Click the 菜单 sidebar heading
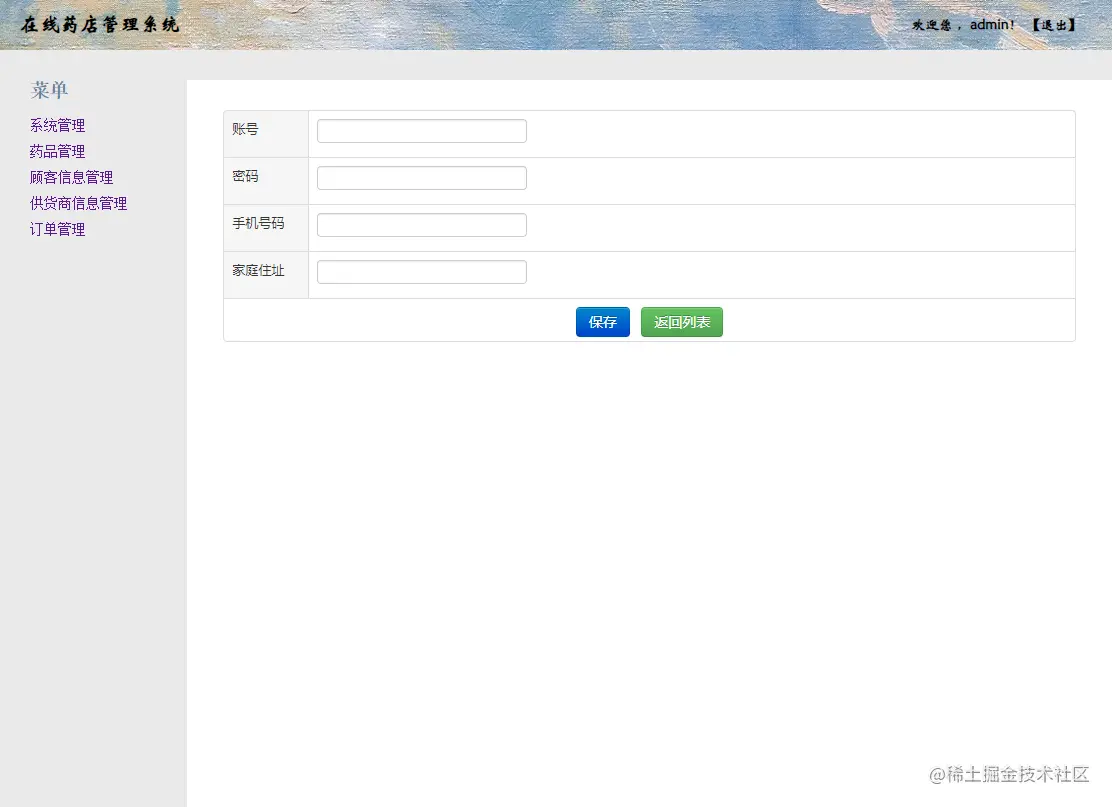Screen dimensions: 1112x807 click(49, 90)
